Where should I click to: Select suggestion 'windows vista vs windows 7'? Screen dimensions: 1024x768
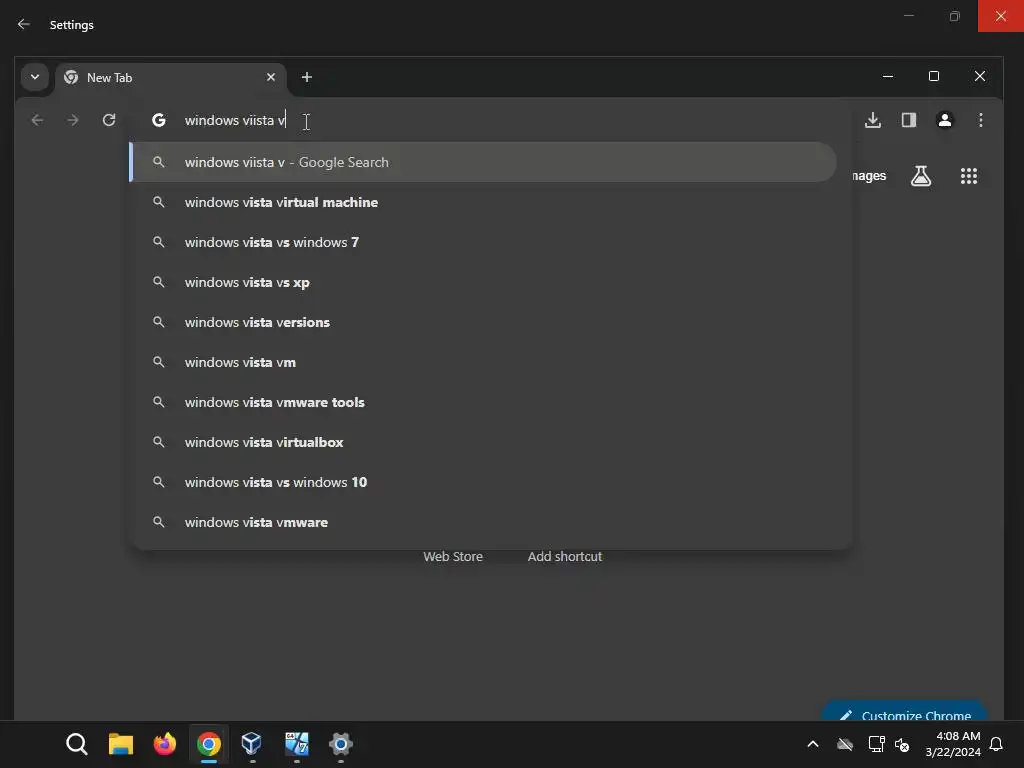[x=483, y=242]
